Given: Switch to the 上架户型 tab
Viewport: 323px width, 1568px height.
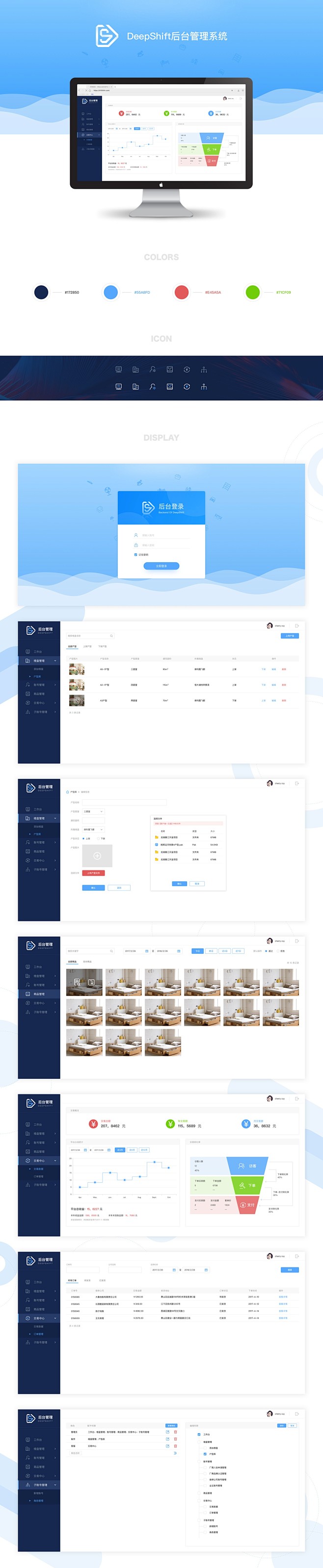Looking at the screenshot, I should point(88,647).
